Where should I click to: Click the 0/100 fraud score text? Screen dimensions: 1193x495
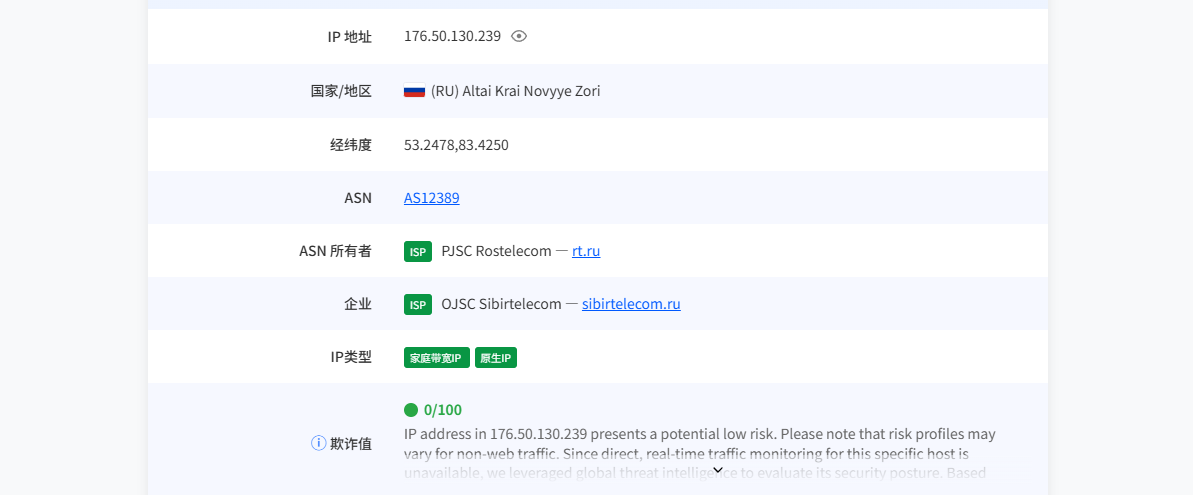(443, 411)
